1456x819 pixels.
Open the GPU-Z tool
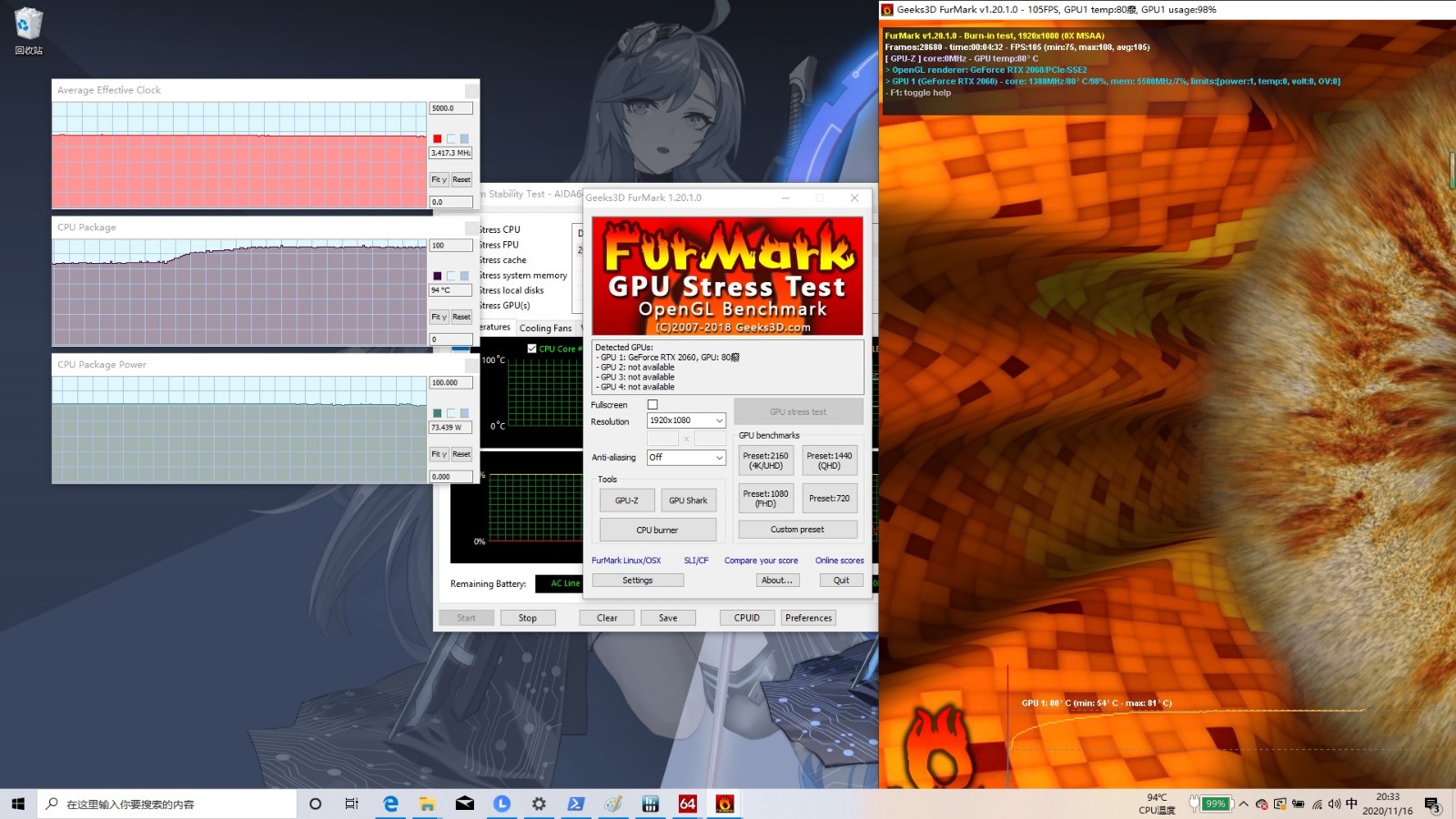pos(627,500)
